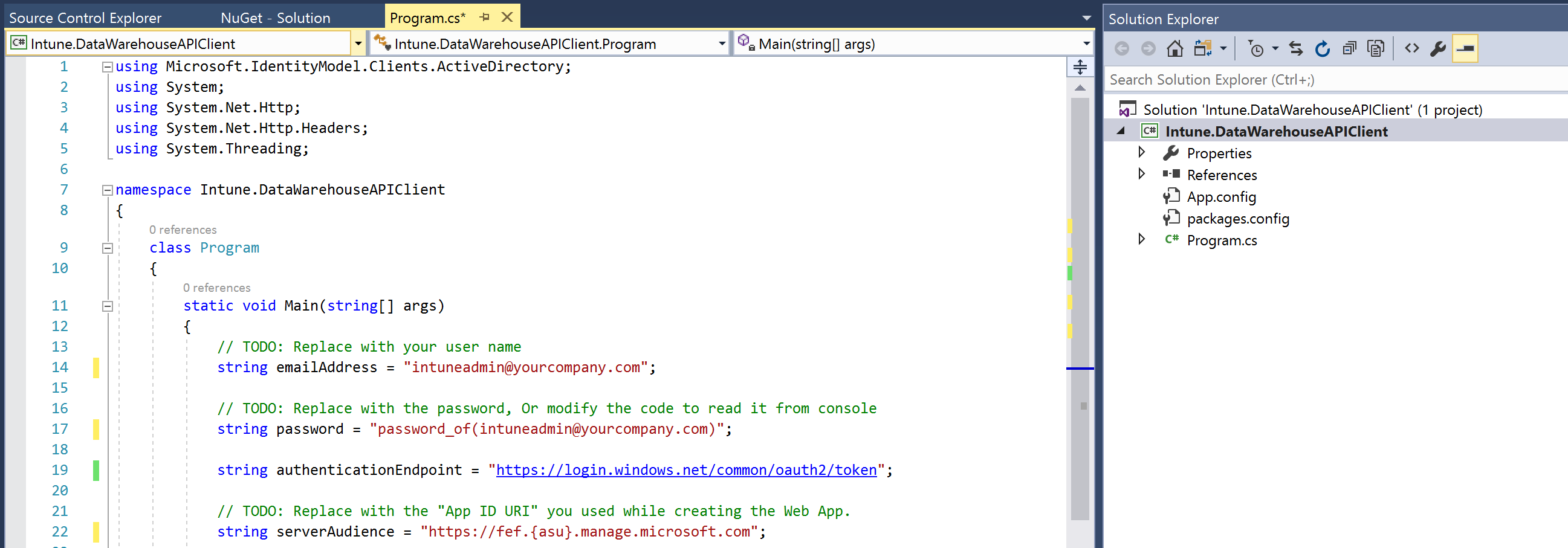Click the Forward button in Solution Explorer
This screenshot has height=548, width=1568.
(1147, 48)
